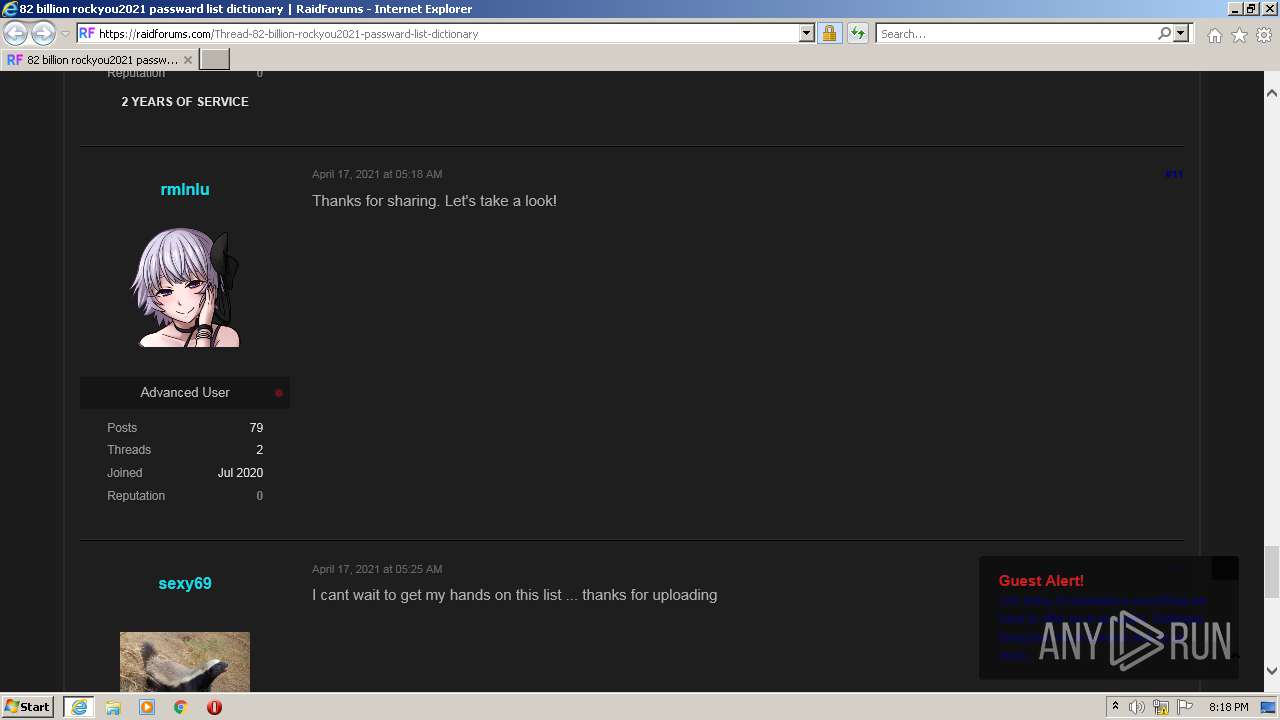Click the 'Thanks for sharing' post text

point(434,201)
